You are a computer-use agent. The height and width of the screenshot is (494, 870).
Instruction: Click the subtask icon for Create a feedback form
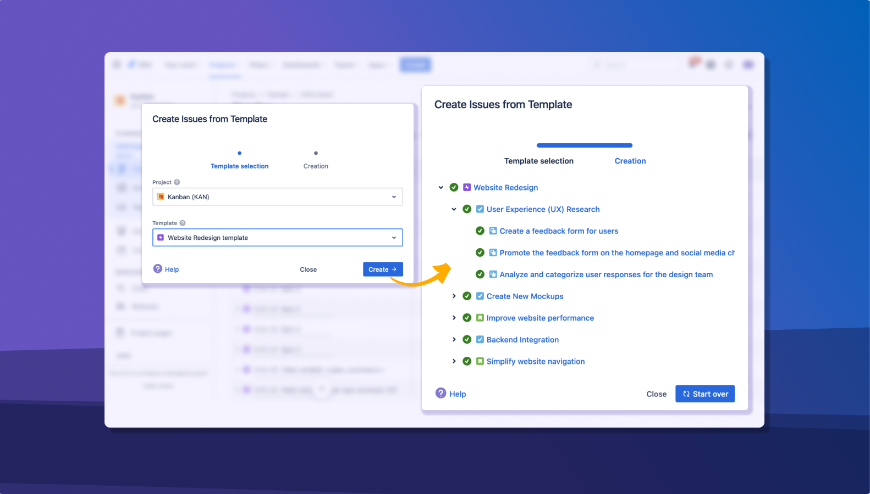(x=493, y=231)
